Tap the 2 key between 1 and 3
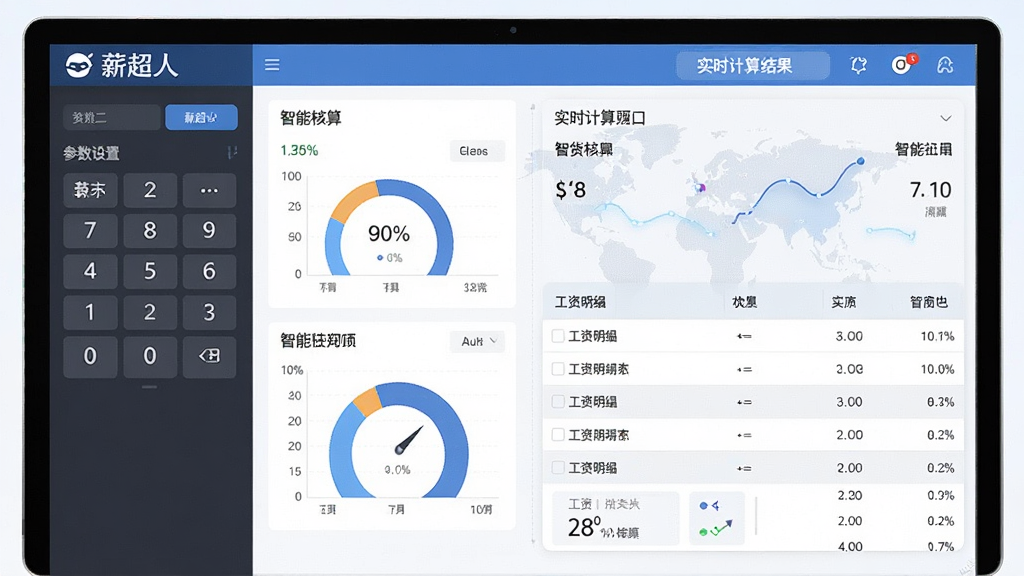1024x576 pixels. coord(150,312)
